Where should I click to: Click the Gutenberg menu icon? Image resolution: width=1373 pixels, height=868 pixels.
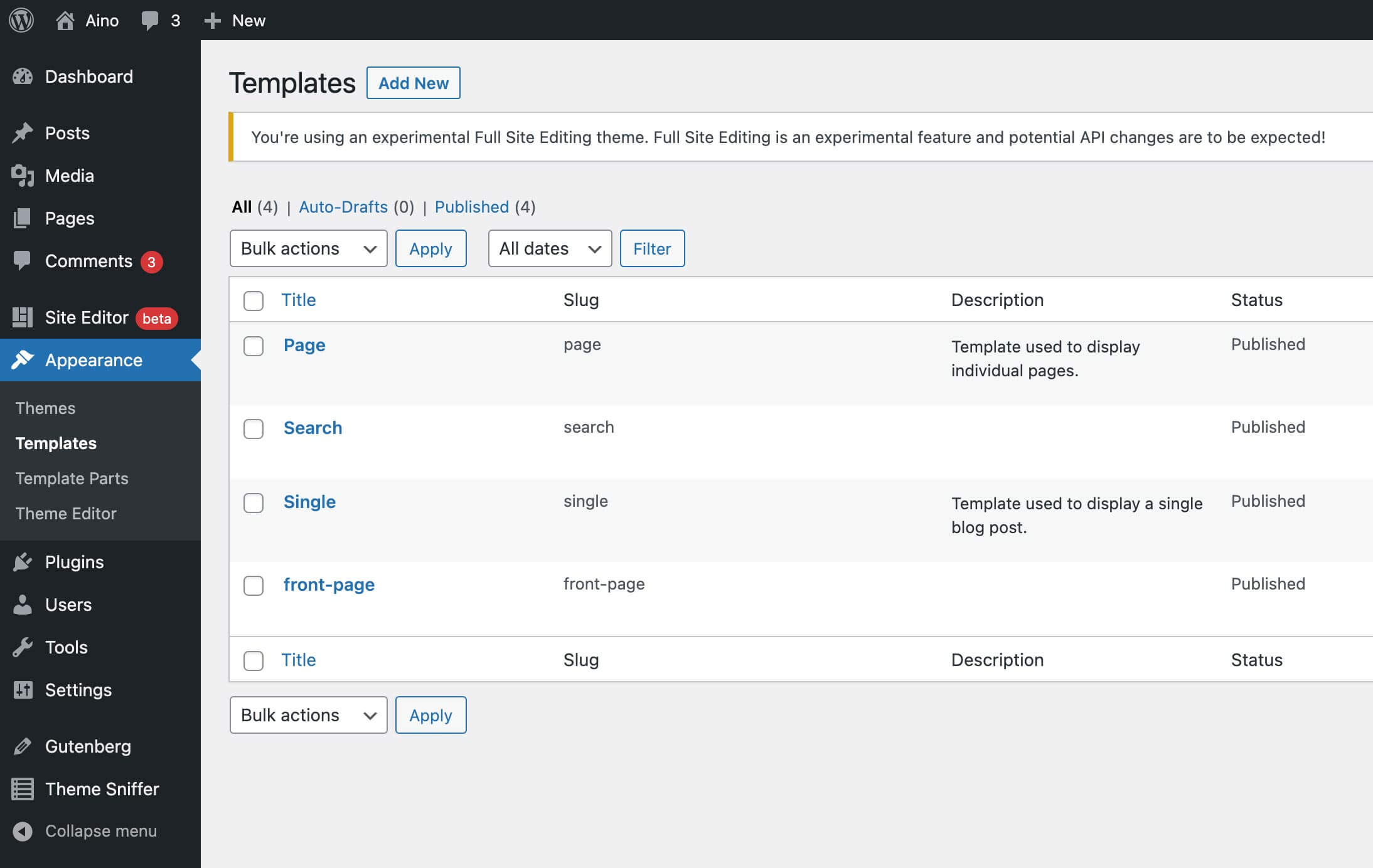[23, 745]
